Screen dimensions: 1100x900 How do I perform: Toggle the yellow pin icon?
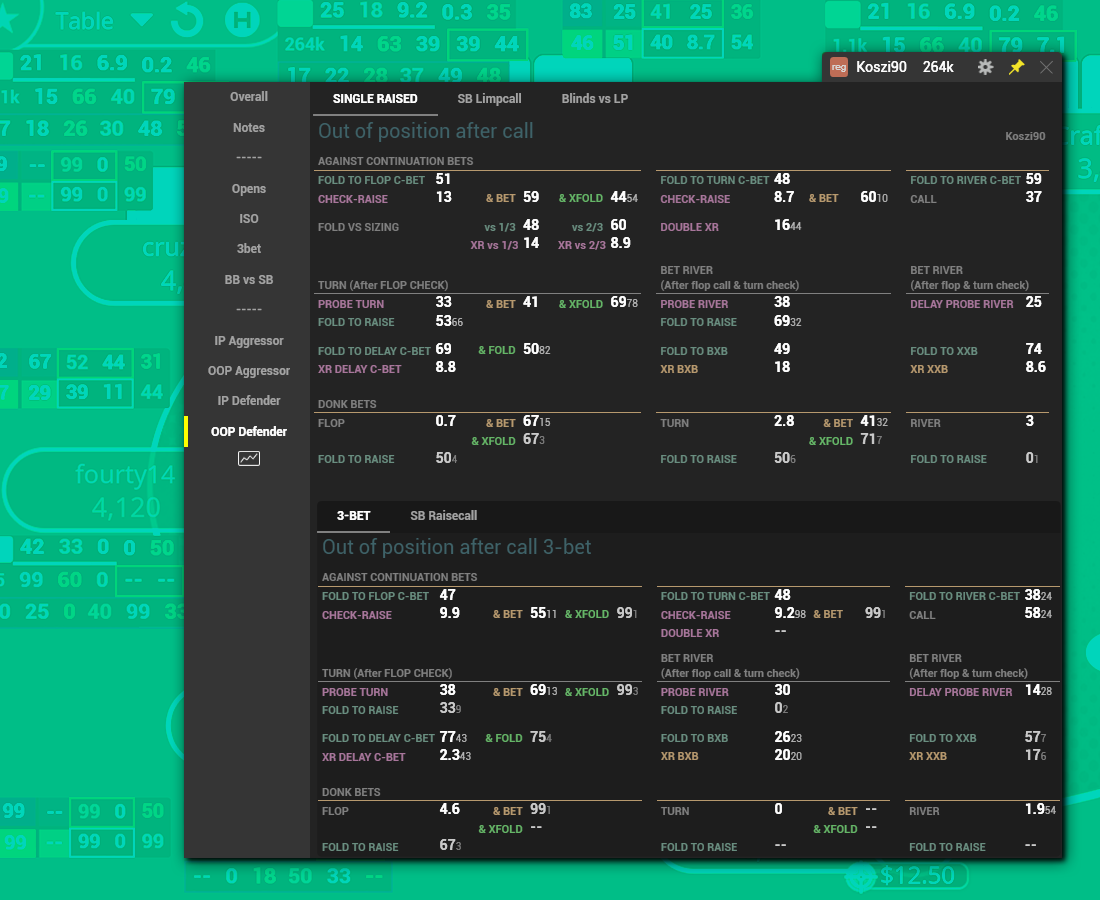point(1016,67)
